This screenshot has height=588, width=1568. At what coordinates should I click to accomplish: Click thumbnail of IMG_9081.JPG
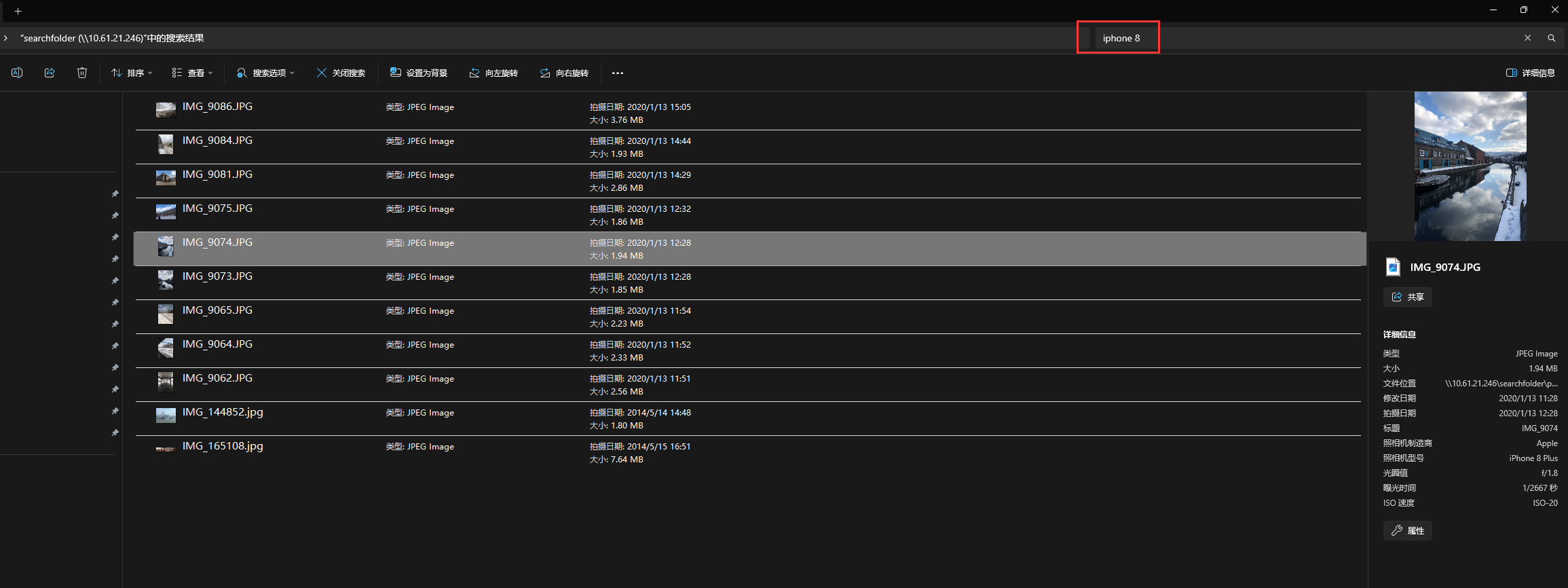click(x=166, y=178)
